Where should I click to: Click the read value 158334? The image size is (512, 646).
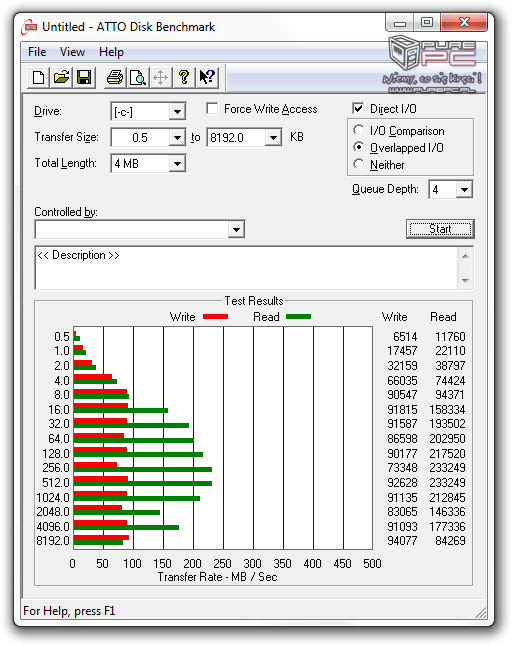point(447,410)
